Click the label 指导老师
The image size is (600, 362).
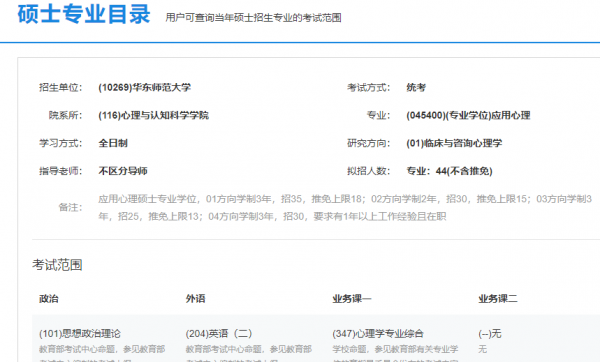(x=60, y=171)
